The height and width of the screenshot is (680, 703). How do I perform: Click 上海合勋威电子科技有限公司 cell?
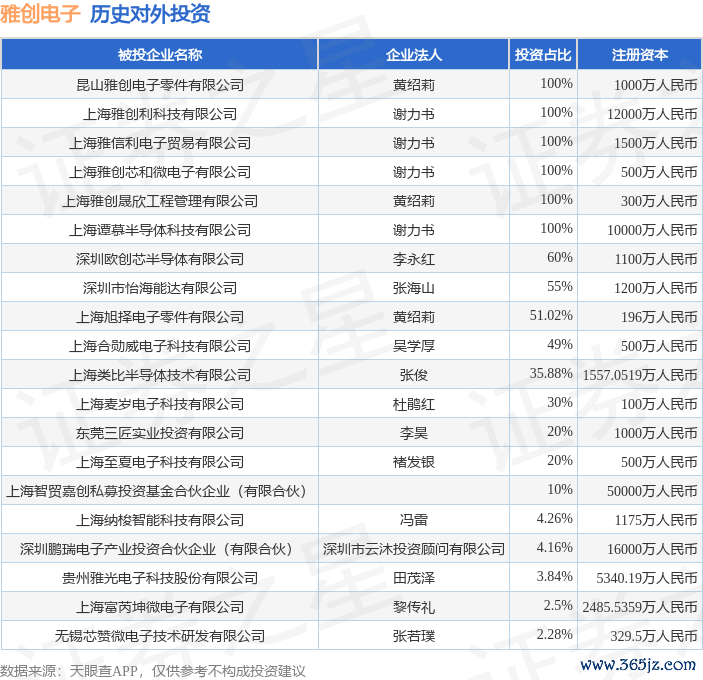(x=160, y=346)
